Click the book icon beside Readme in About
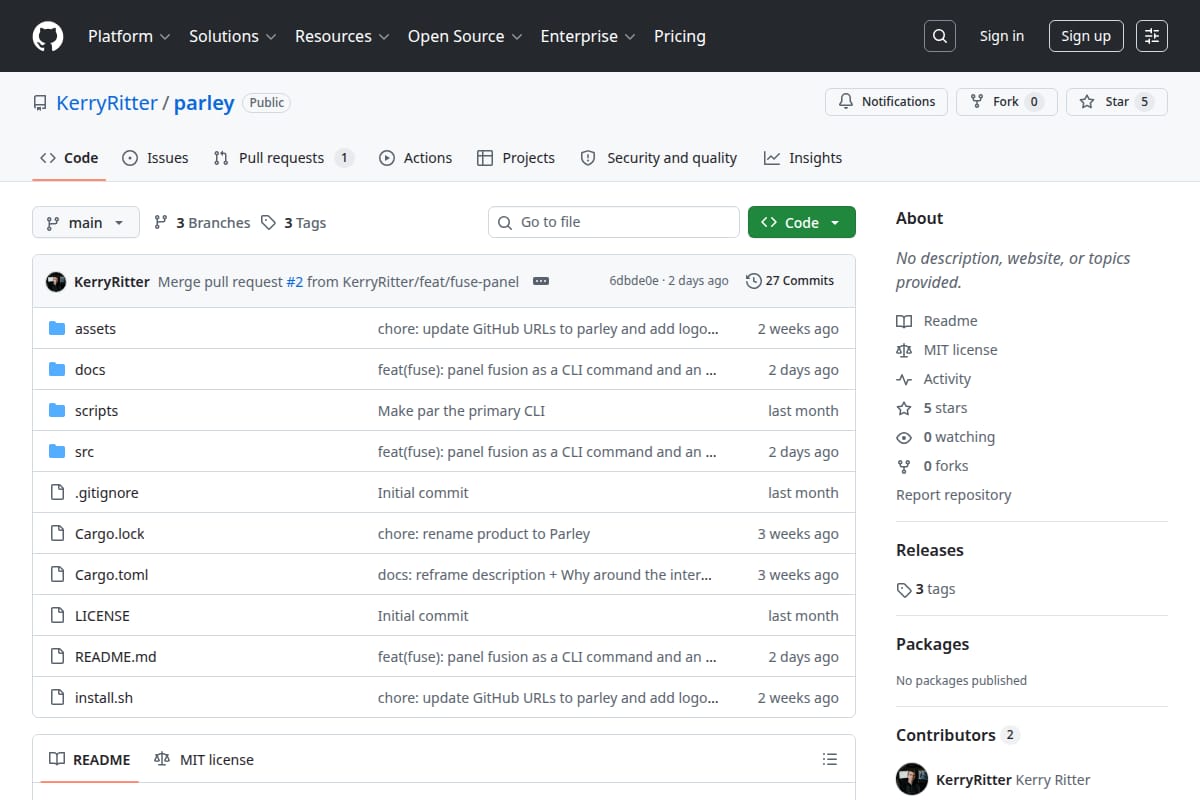Screen dimensions: 1200x800 pyautogui.click(x=904, y=321)
